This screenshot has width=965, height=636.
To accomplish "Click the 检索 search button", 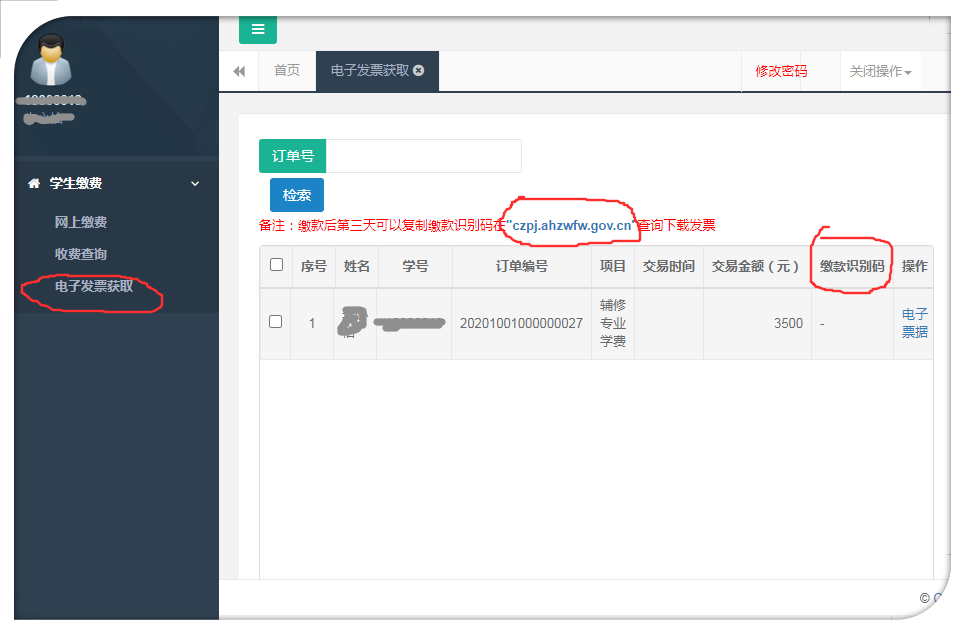I will pyautogui.click(x=297, y=196).
